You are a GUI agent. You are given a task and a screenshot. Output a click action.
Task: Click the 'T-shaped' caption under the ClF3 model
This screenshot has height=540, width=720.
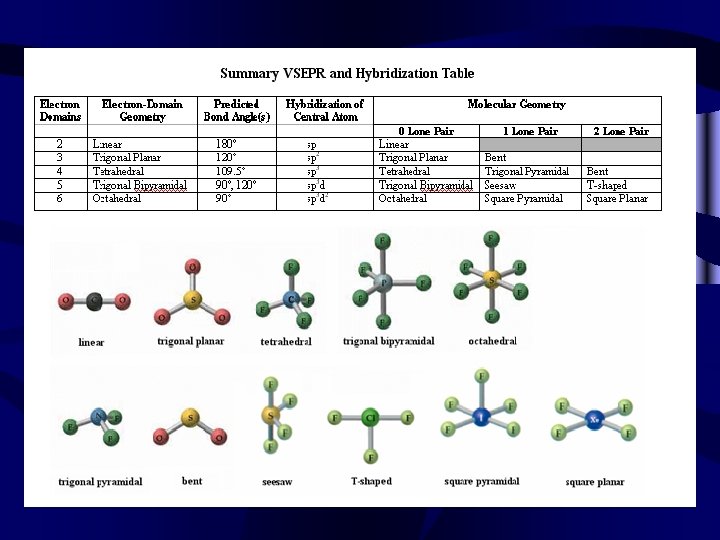coord(371,481)
